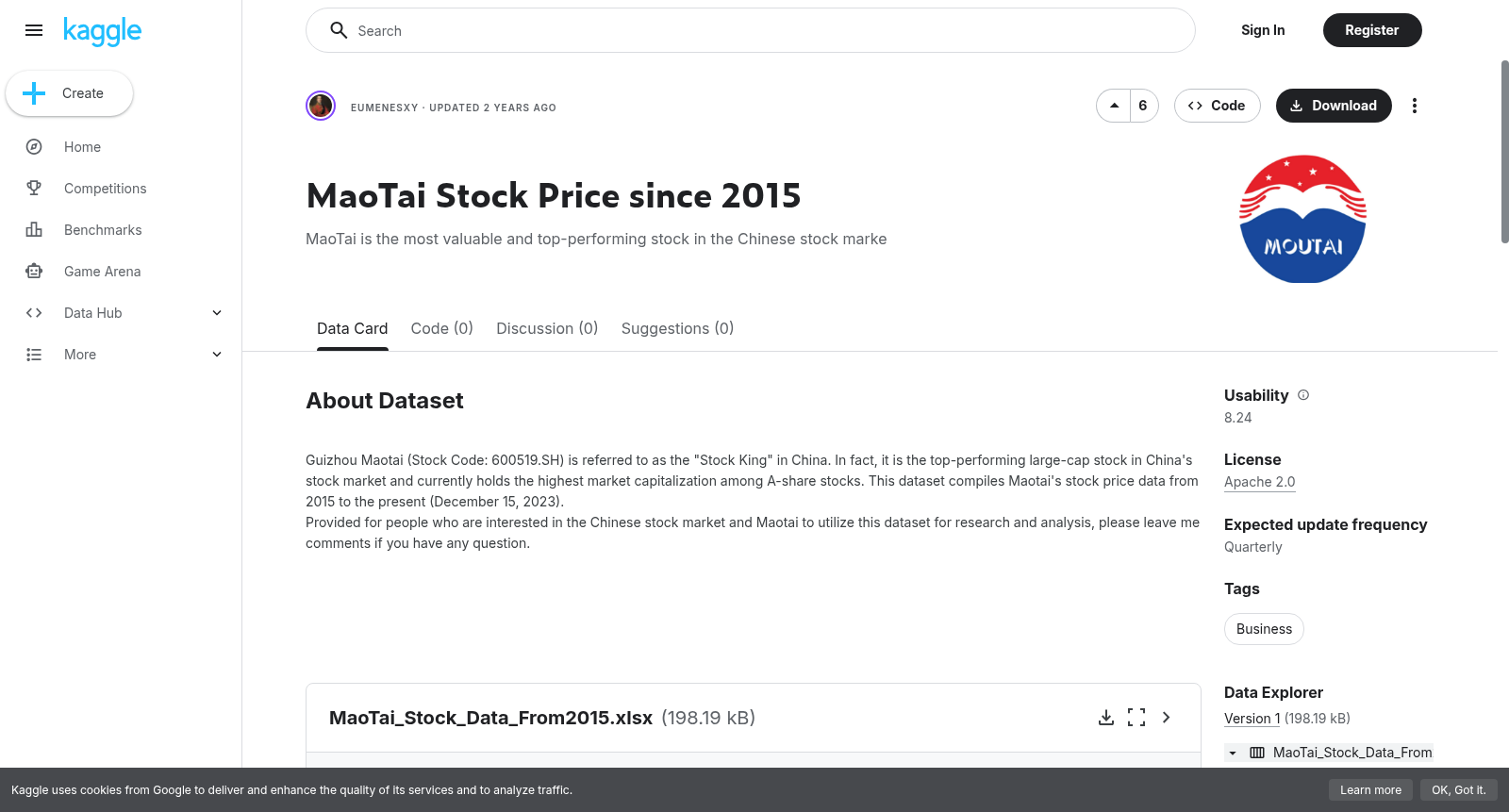Click the search magnifier icon

[339, 30]
